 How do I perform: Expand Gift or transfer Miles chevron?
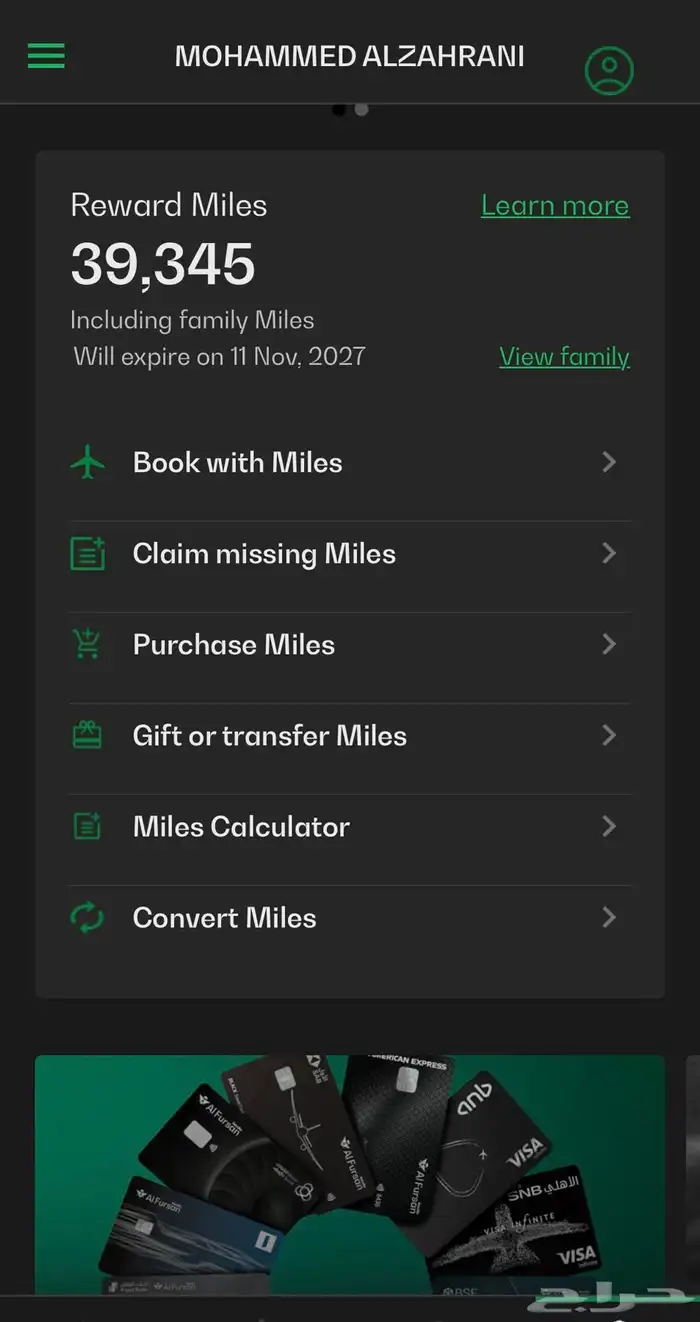point(609,736)
